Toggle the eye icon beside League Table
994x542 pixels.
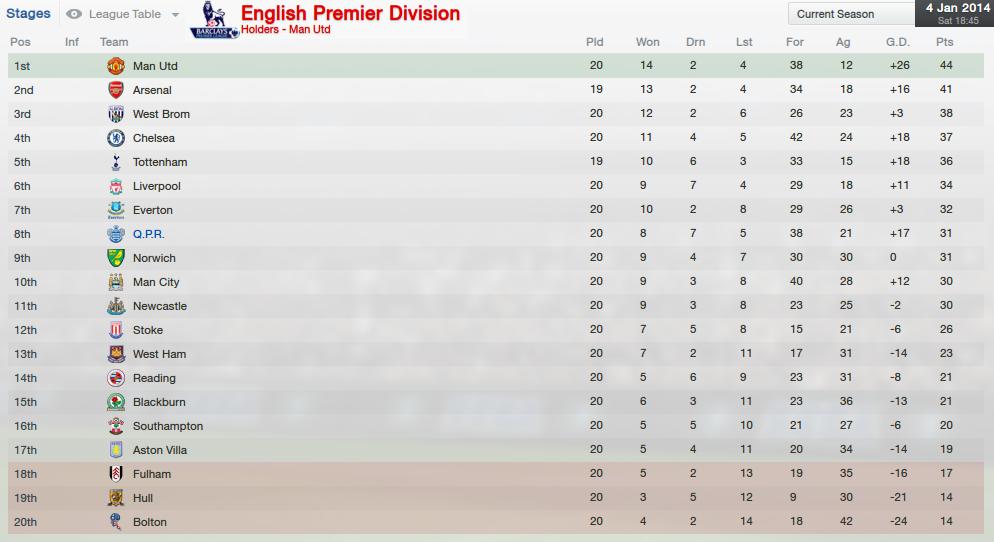click(x=74, y=15)
